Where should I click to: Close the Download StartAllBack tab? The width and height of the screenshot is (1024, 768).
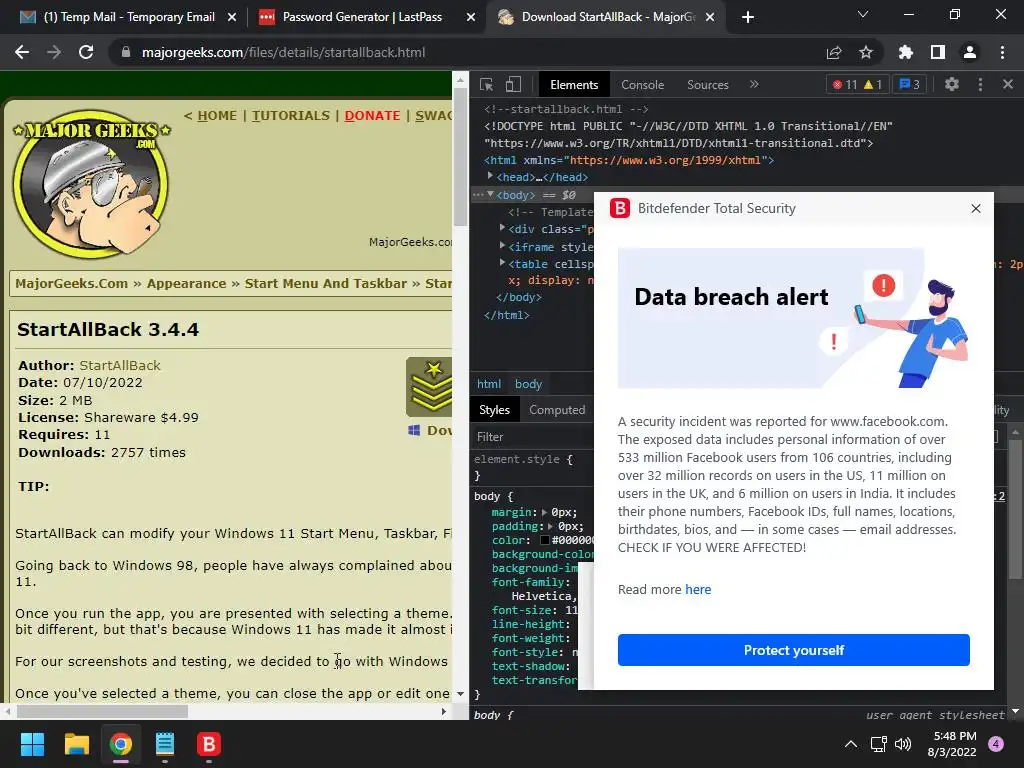pos(711,17)
